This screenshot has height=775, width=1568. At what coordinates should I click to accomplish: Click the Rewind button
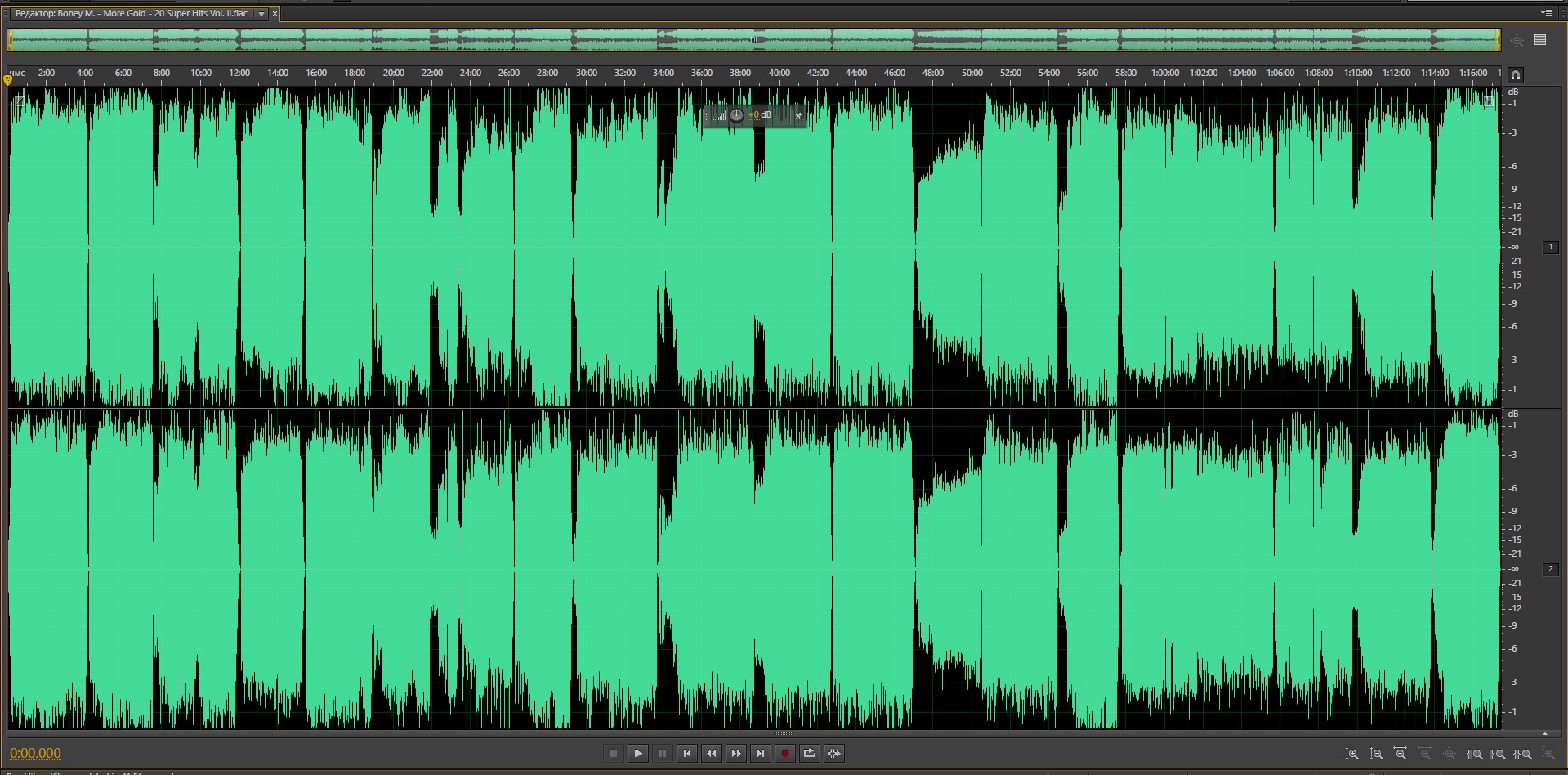click(712, 753)
